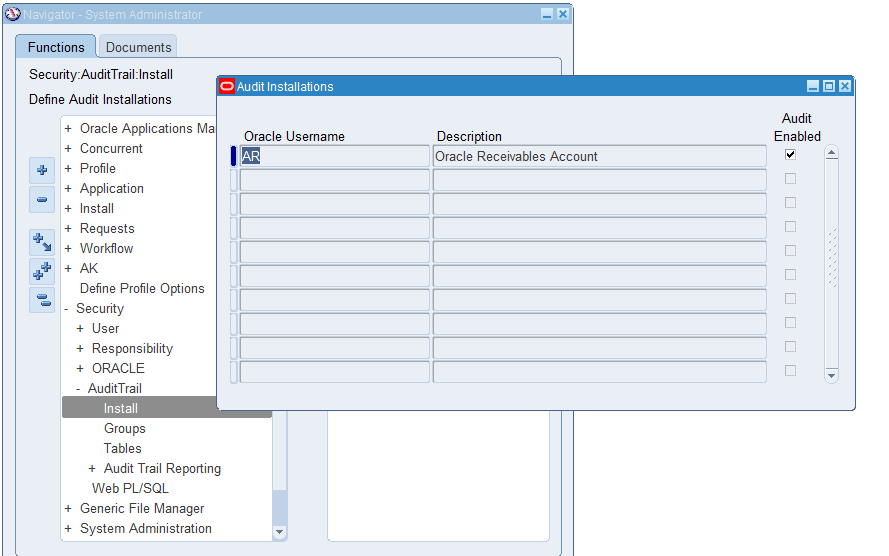
Task: Expand the Responsibility node under Security
Action: point(80,349)
